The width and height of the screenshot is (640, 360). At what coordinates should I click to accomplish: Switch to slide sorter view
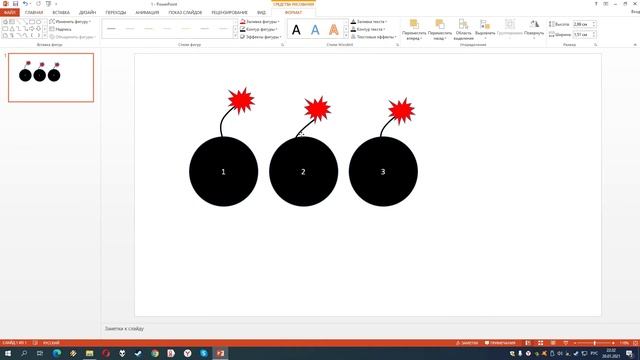pyautogui.click(x=540, y=343)
